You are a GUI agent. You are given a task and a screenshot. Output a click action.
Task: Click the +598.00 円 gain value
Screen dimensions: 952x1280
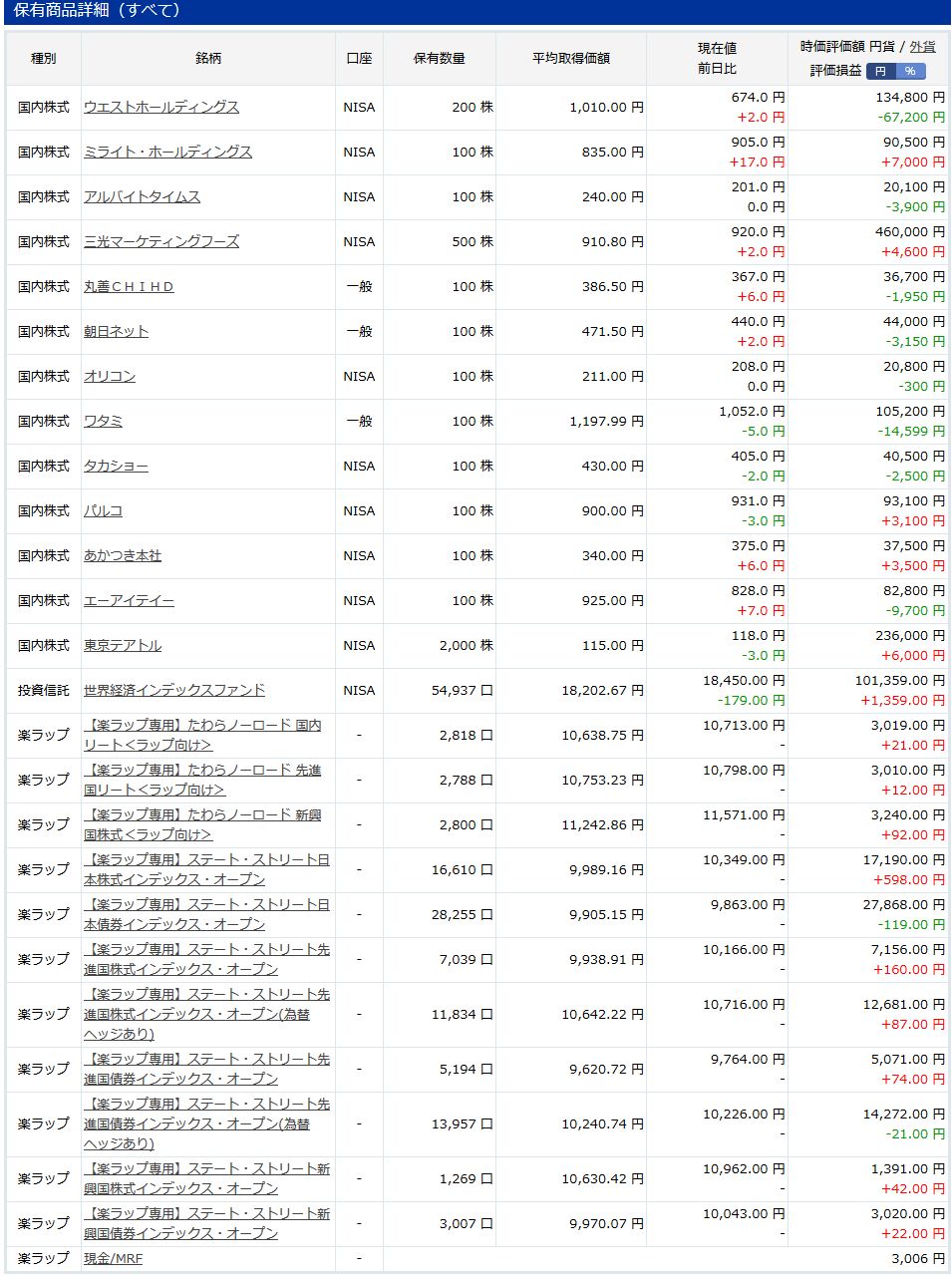coord(909,879)
